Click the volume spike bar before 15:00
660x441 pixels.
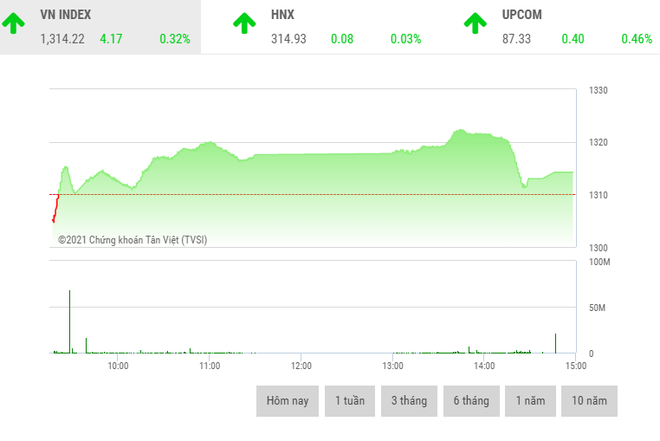click(556, 343)
